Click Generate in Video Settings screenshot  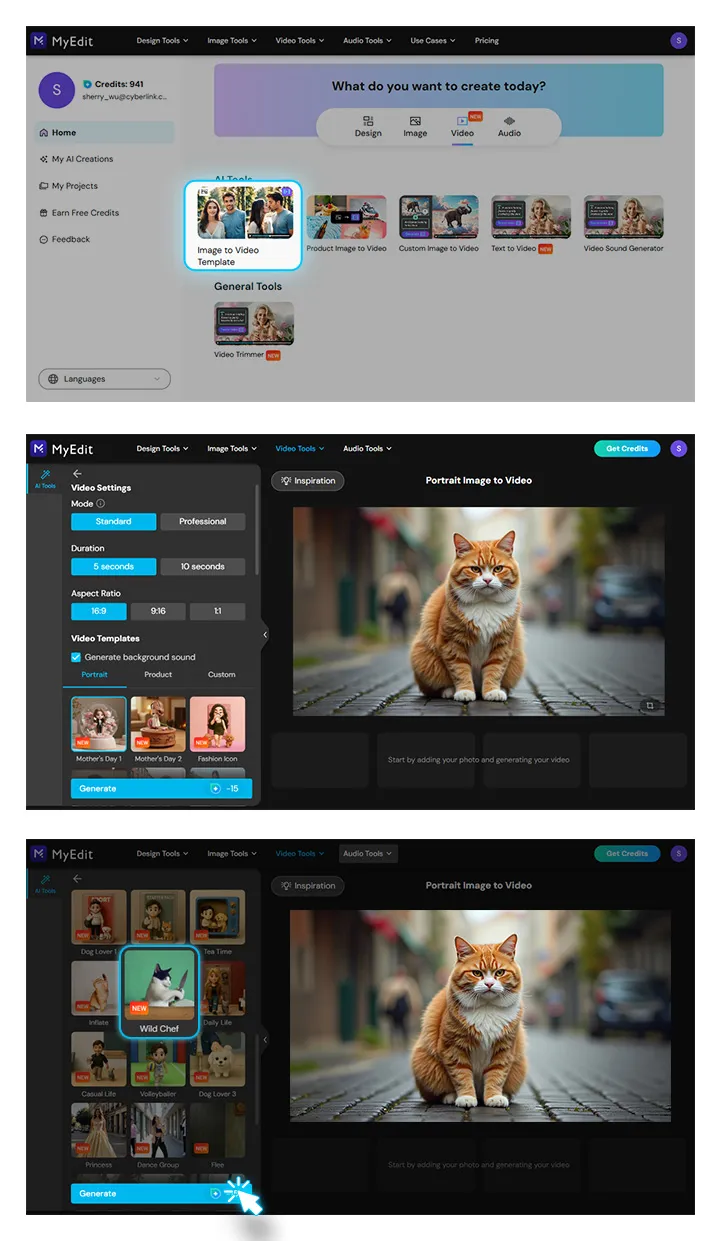pyautogui.click(x=161, y=789)
